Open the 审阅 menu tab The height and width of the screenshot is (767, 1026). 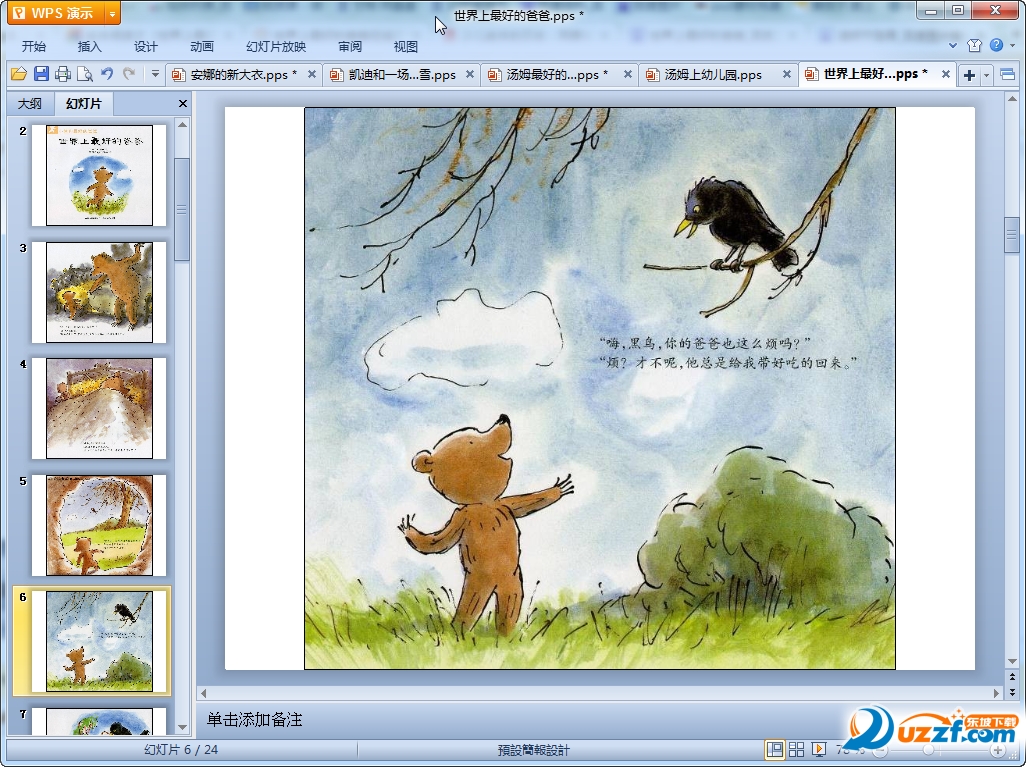pyautogui.click(x=350, y=46)
